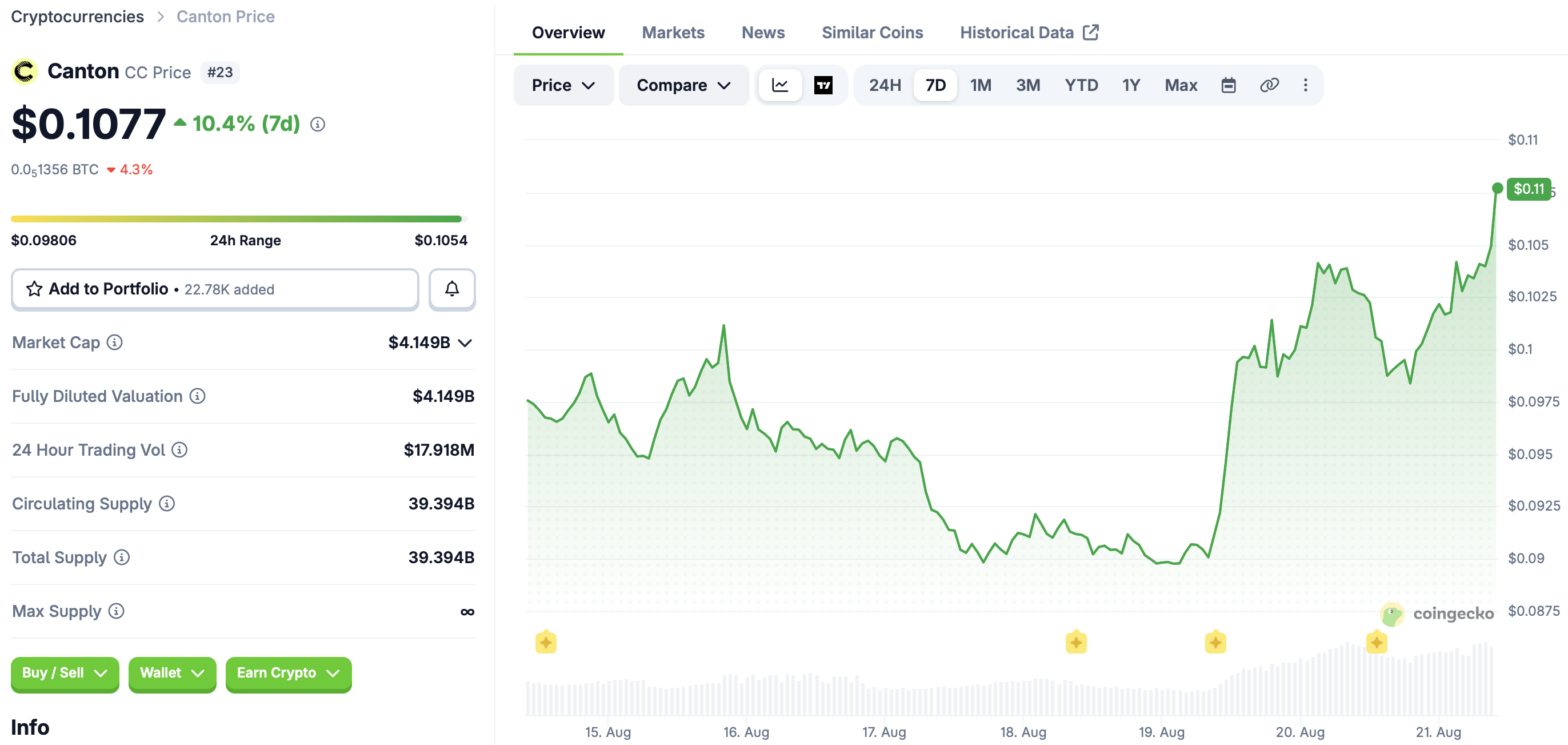This screenshot has height=745, width=1568.
Task: Click news marker near 19. Aug
Action: point(1214,642)
